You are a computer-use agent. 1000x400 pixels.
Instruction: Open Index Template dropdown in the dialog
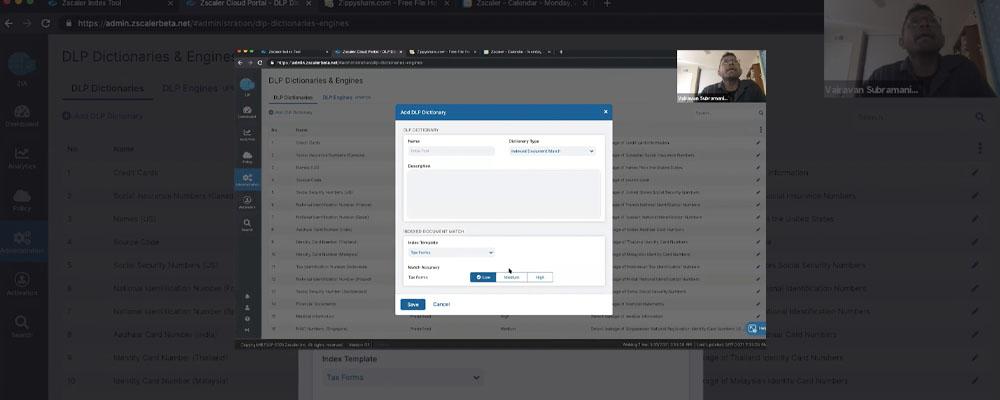tap(451, 253)
